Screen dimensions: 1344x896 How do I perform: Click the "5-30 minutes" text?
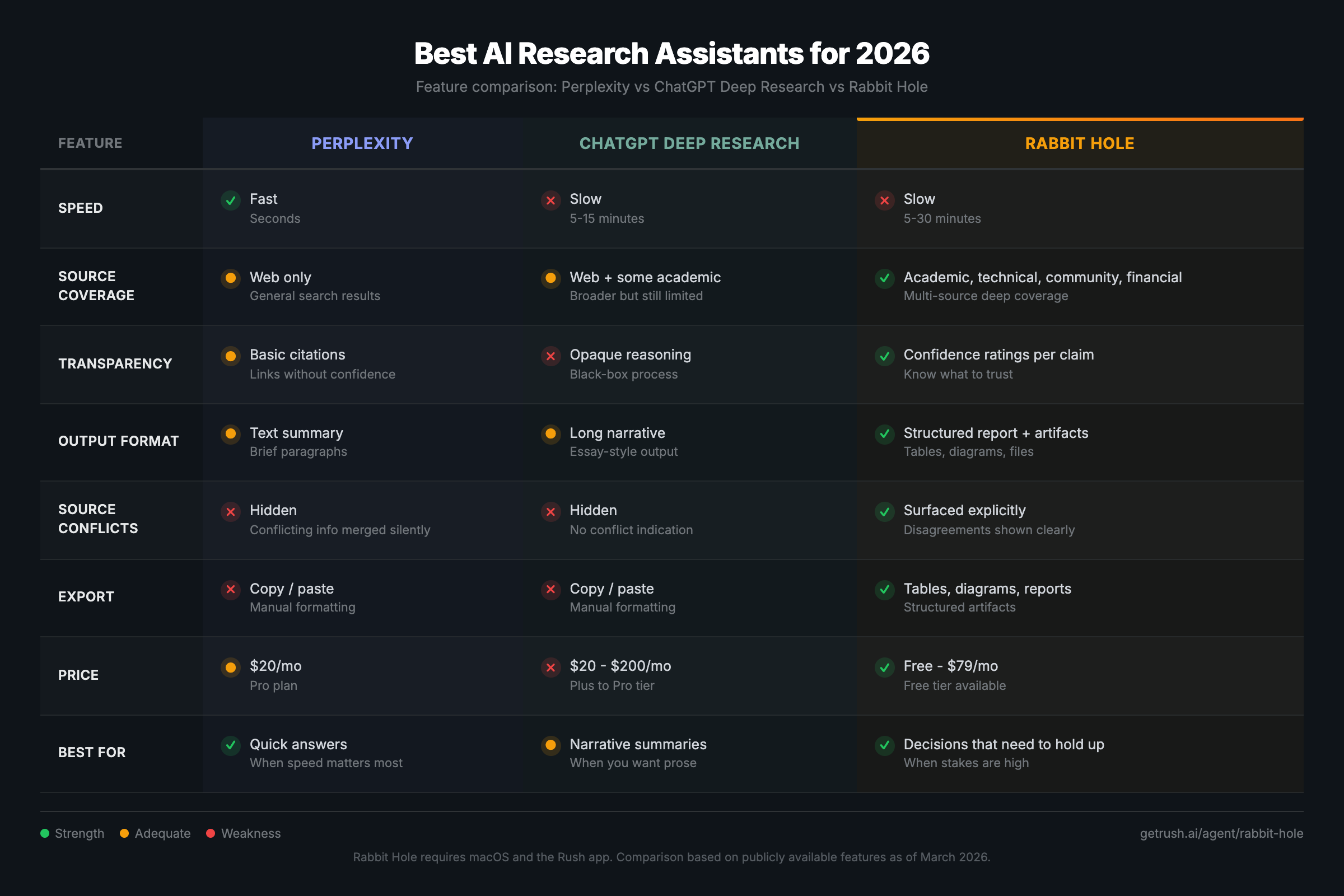pyautogui.click(x=942, y=218)
